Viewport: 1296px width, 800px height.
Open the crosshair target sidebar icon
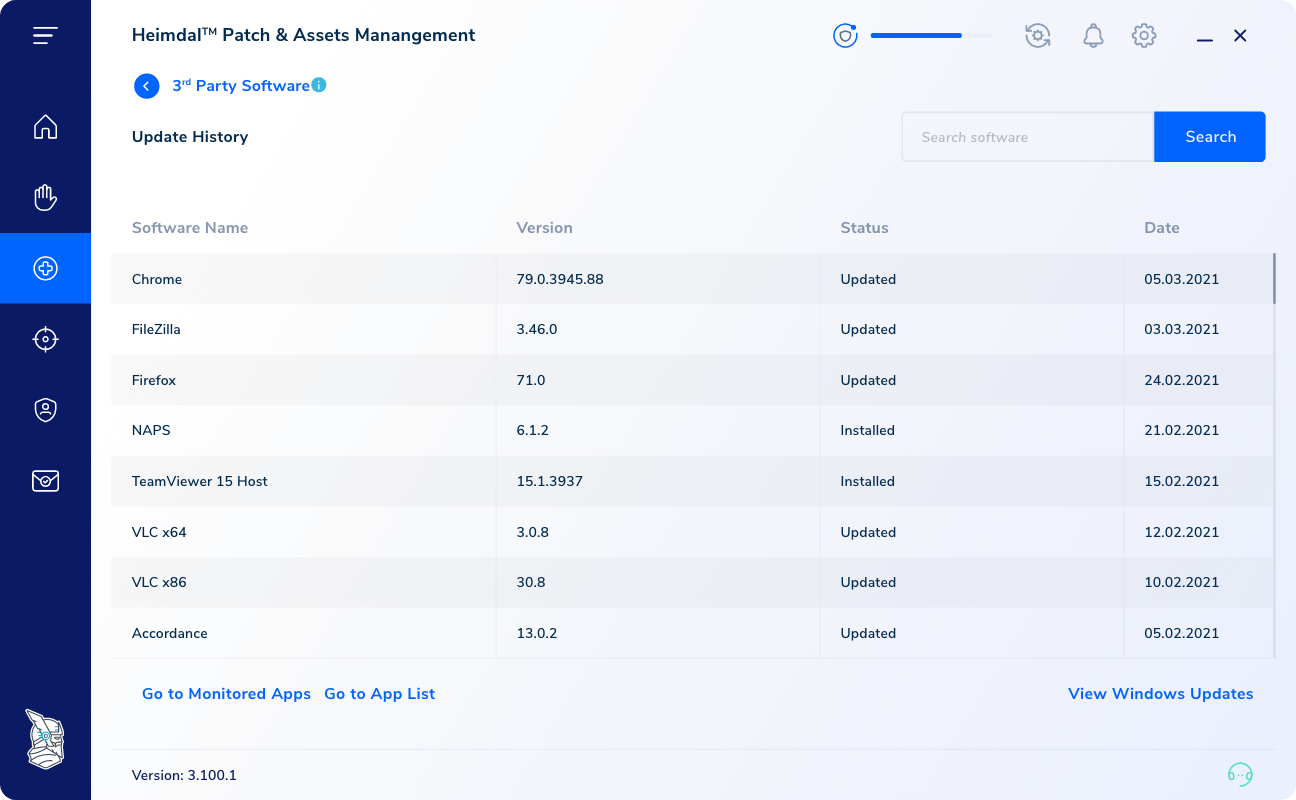(45, 339)
